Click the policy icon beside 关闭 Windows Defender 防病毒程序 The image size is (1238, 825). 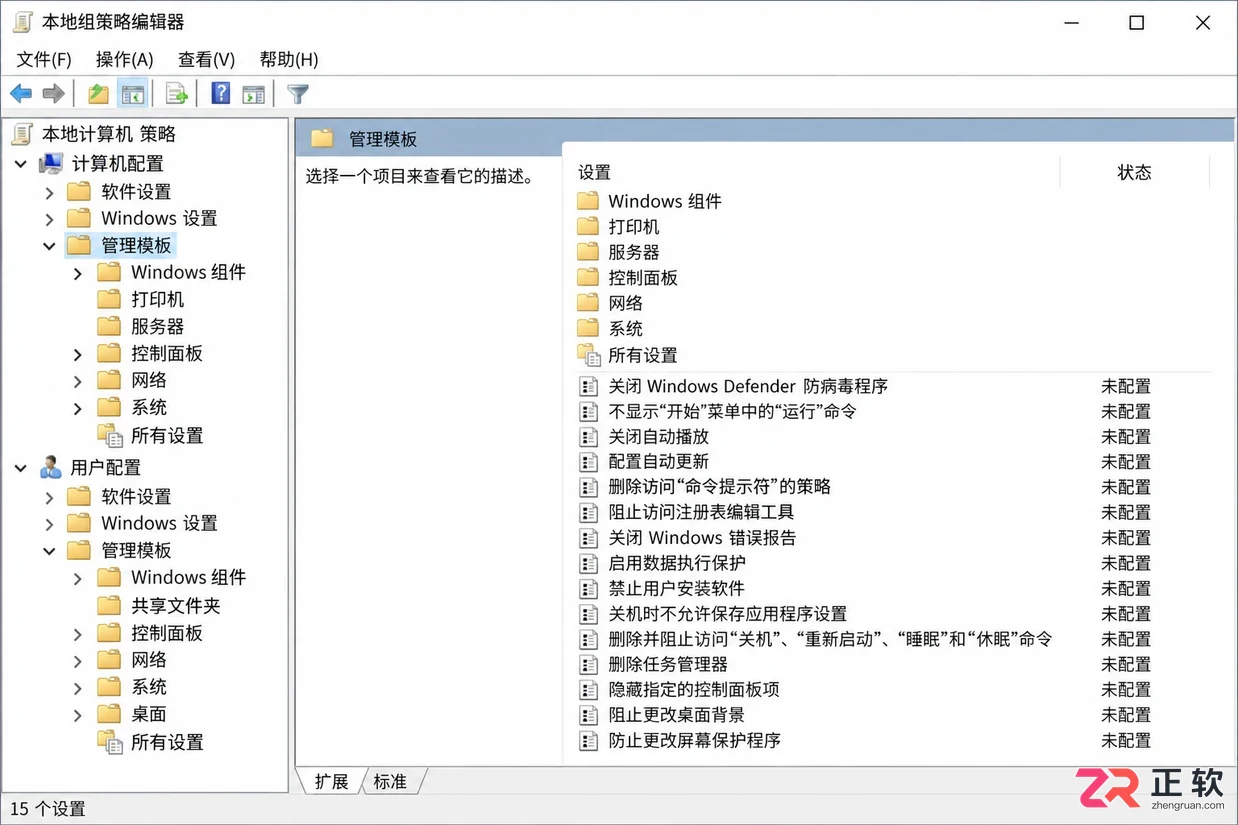[x=589, y=386]
